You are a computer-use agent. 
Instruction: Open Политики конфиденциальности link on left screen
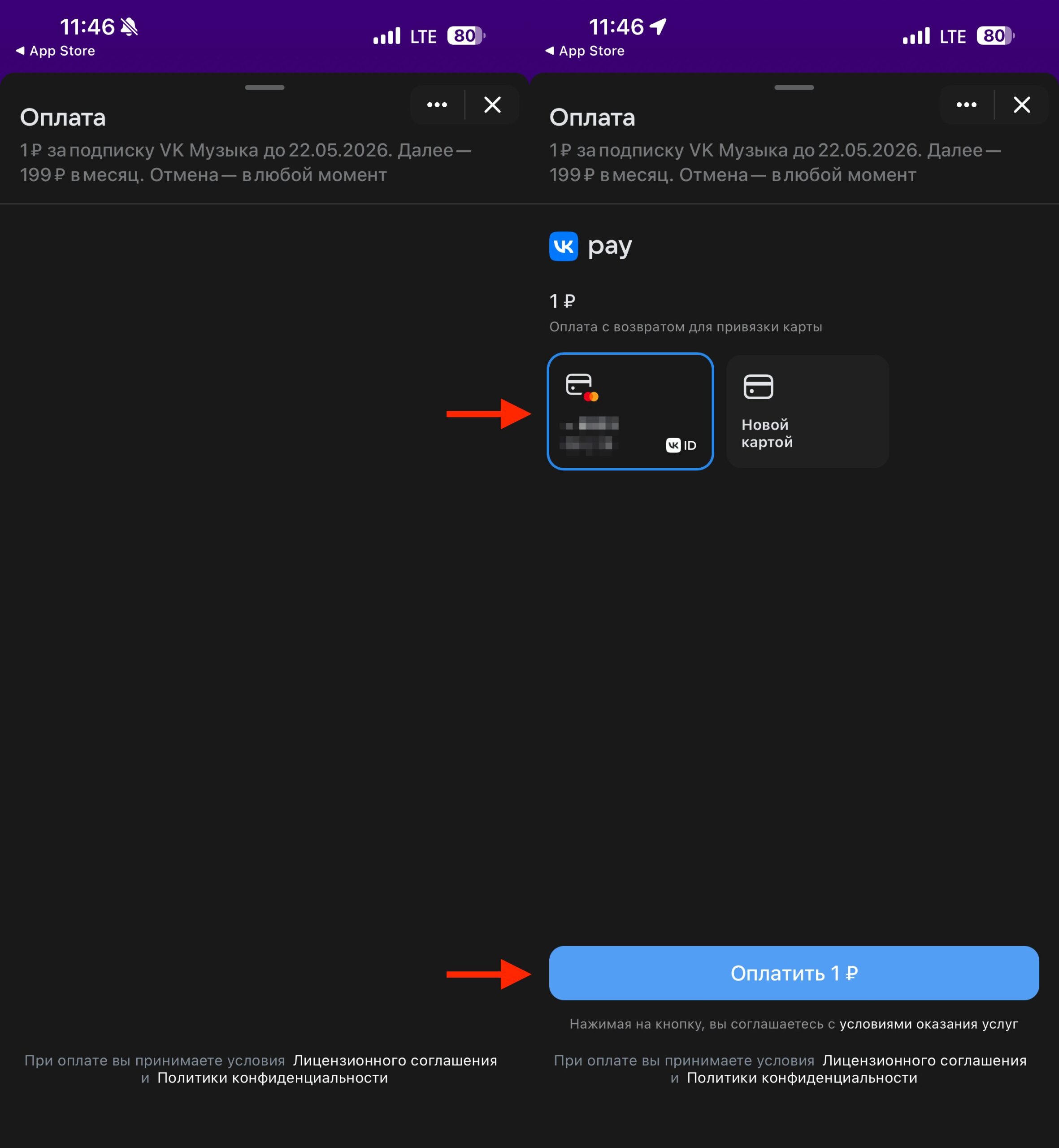pos(272,1078)
